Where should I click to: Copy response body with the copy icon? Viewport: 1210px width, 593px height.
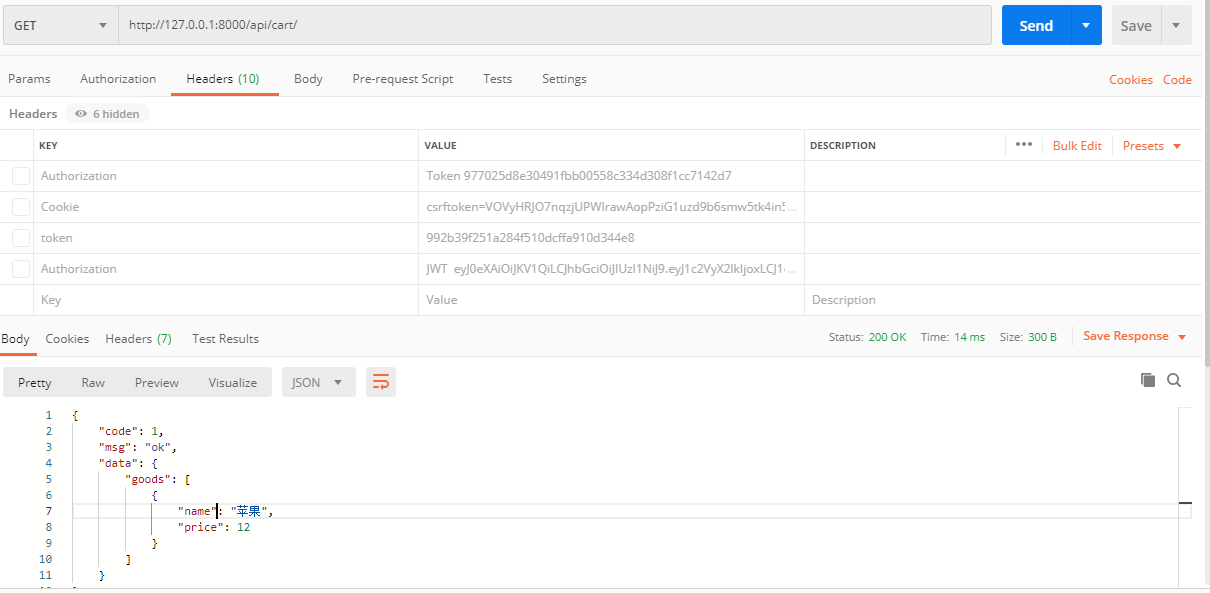[x=1148, y=380]
